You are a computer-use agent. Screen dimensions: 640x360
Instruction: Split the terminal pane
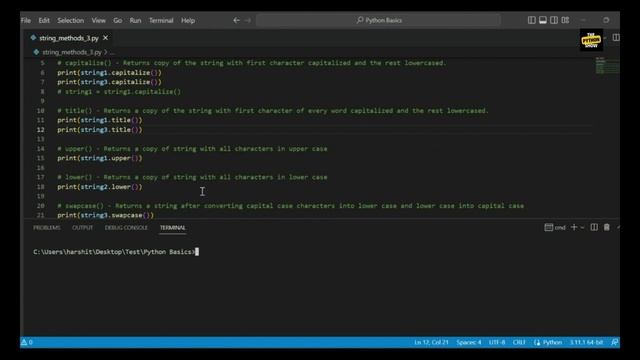(594, 227)
